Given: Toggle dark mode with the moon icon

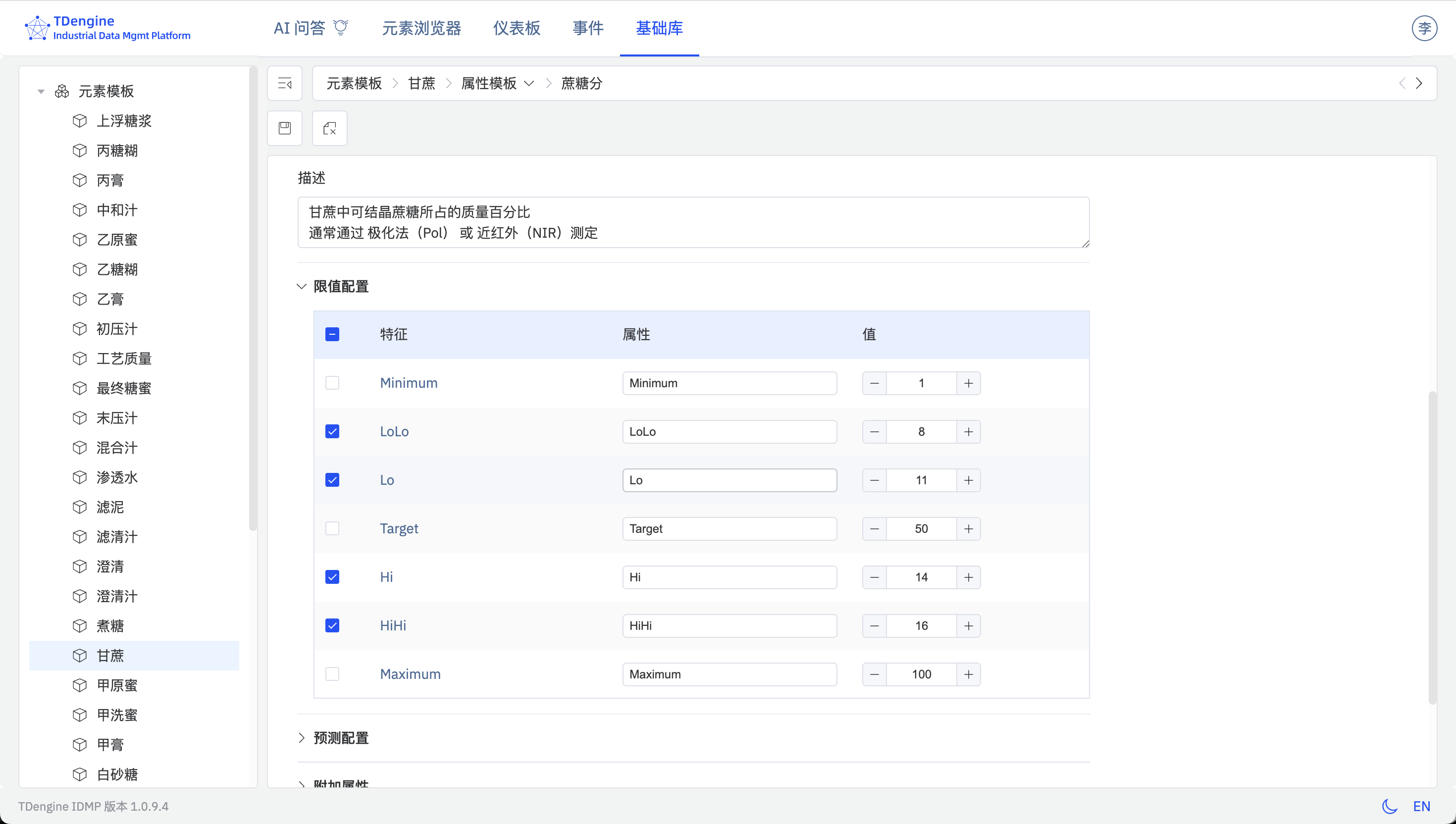Looking at the screenshot, I should (1390, 806).
